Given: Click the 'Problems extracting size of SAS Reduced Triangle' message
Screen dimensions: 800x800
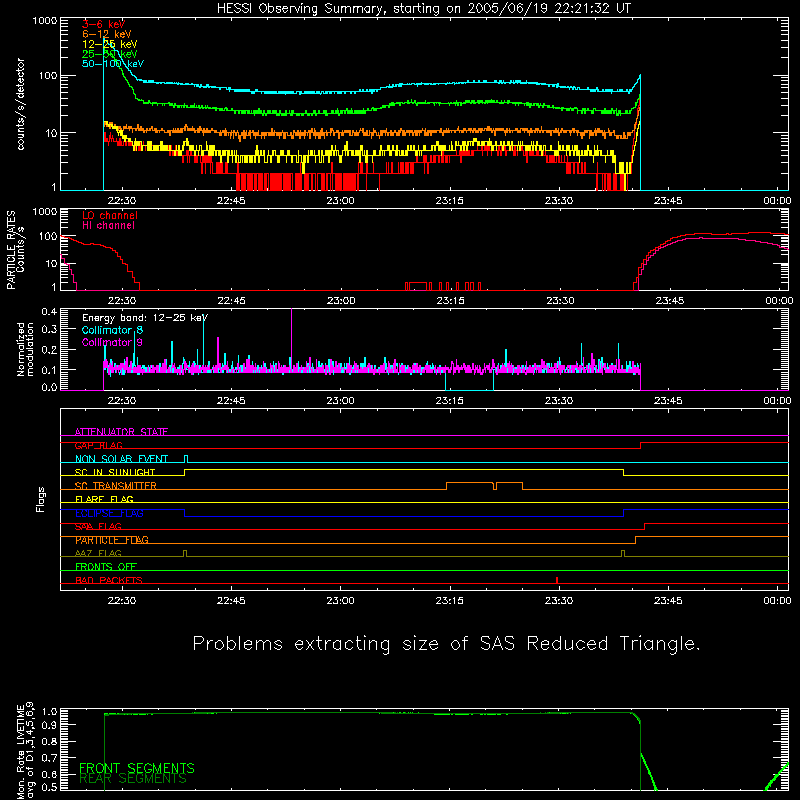Looking at the screenshot, I should 446,644.
